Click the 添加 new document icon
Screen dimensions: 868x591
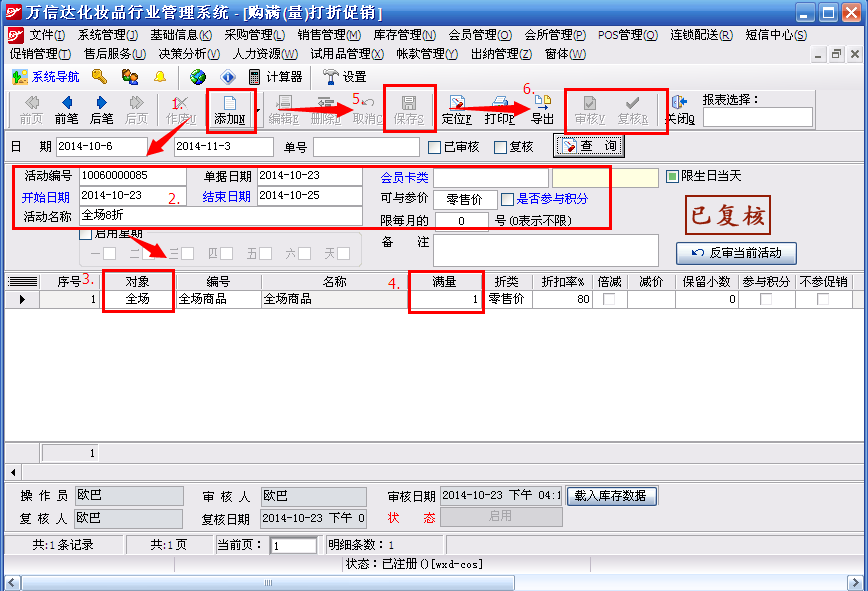point(229,109)
